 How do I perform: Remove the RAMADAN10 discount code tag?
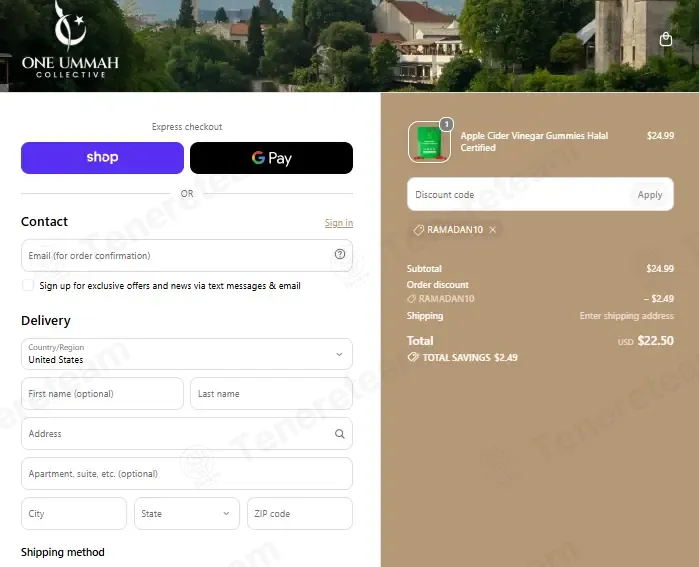tap(493, 230)
